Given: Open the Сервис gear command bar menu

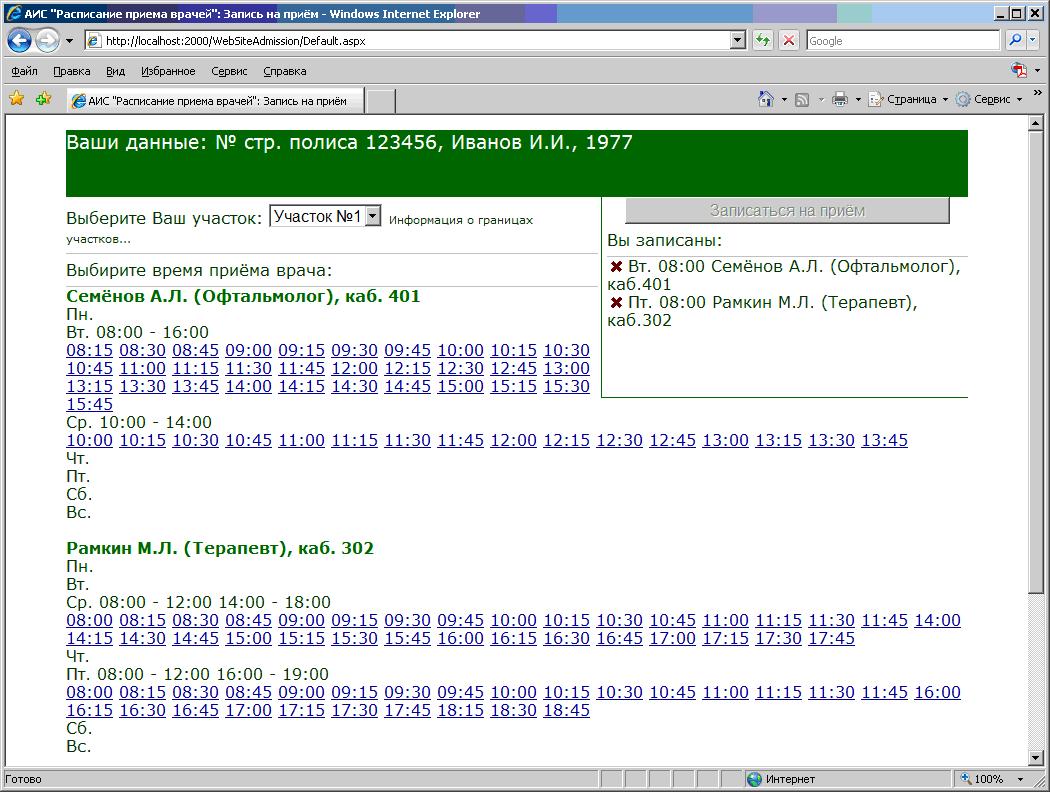Looking at the screenshot, I should (989, 99).
